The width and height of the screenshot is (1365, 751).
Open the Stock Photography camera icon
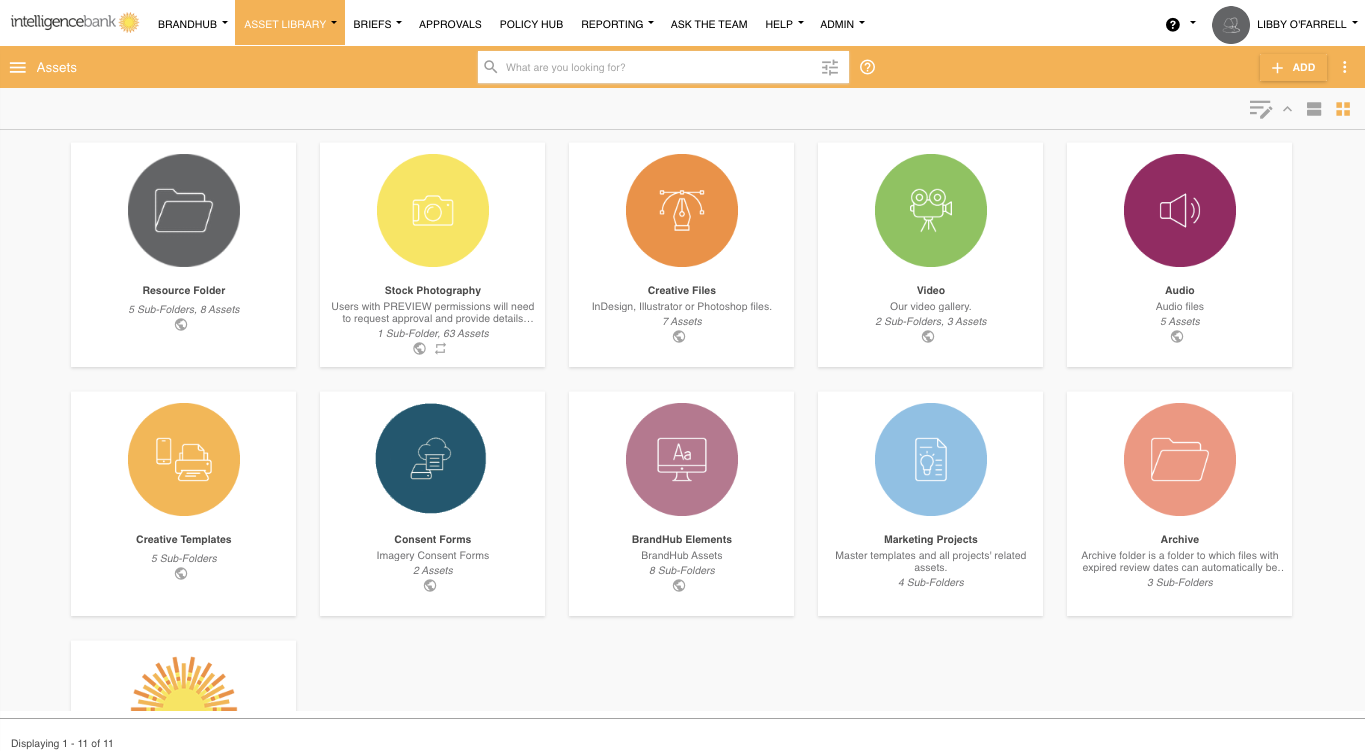tap(433, 210)
